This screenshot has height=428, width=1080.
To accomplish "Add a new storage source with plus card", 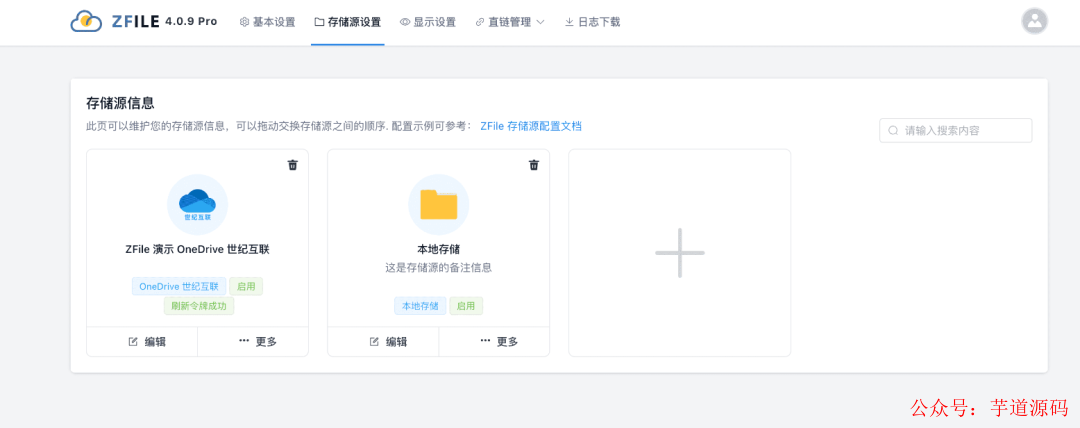I will (679, 253).
